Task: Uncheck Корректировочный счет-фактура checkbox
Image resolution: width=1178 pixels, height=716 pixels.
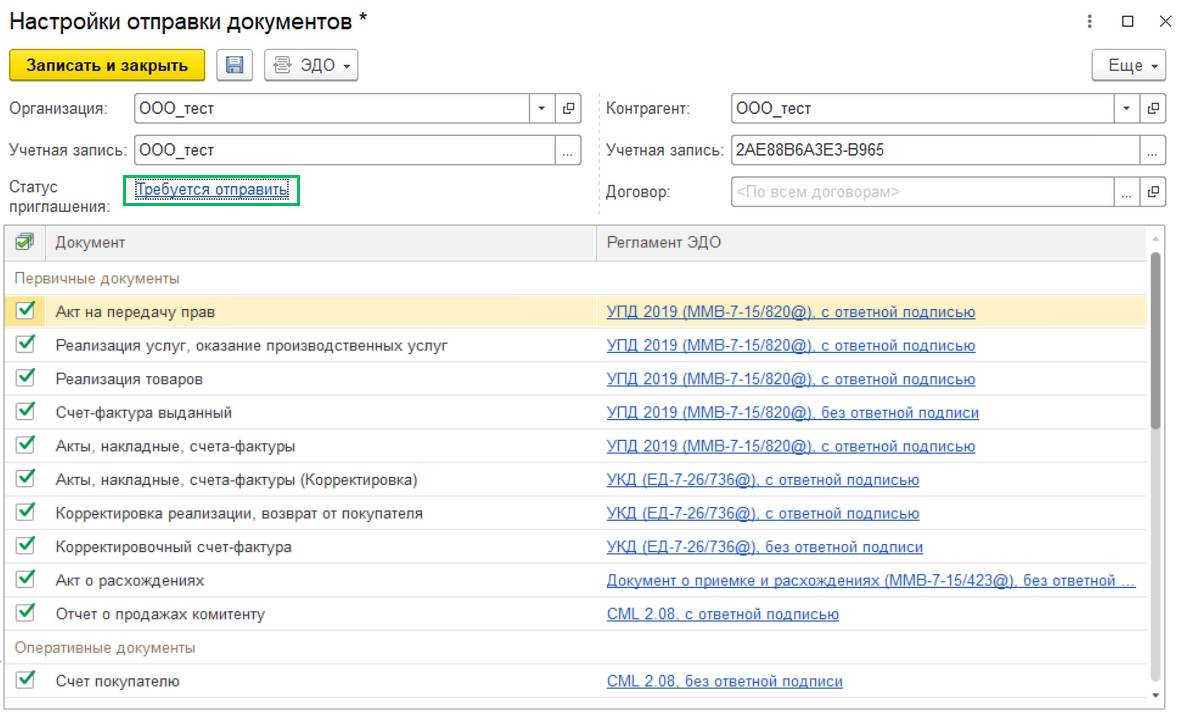Action: [26, 545]
